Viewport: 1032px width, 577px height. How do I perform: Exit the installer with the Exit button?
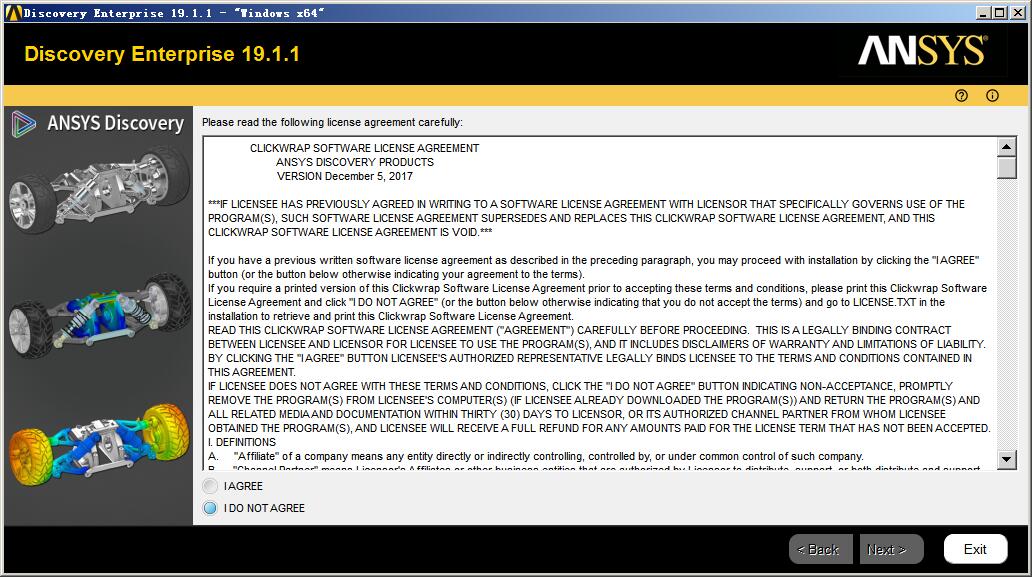pyautogui.click(x=975, y=549)
